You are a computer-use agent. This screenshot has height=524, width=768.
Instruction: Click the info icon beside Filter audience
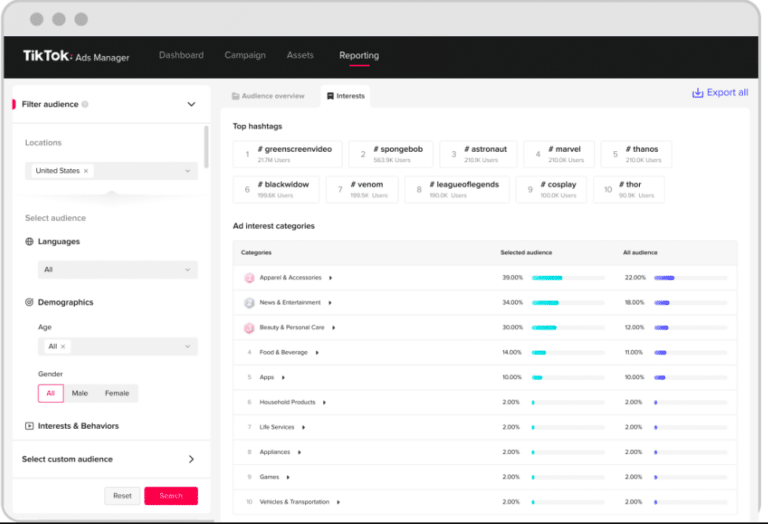85,104
